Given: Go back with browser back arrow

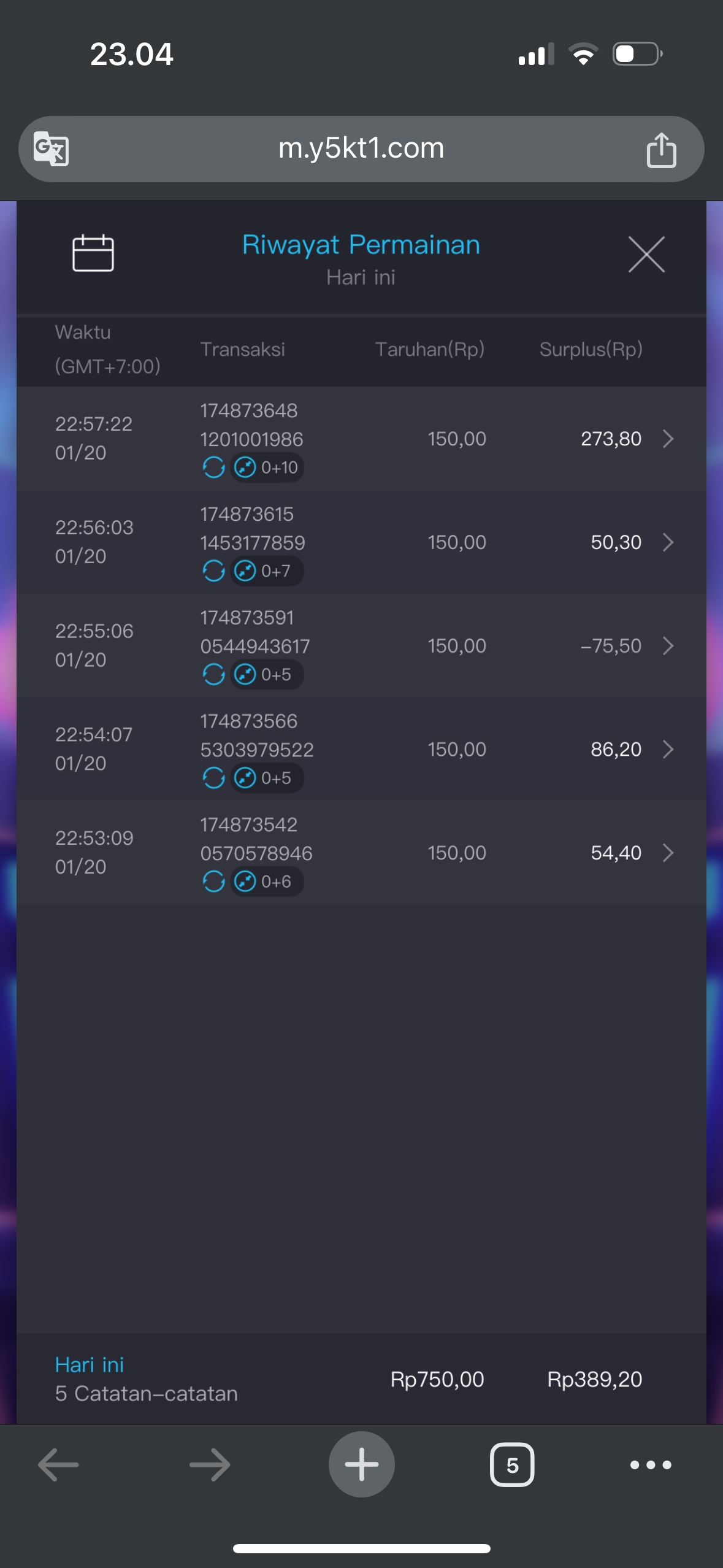Looking at the screenshot, I should click(x=58, y=1465).
